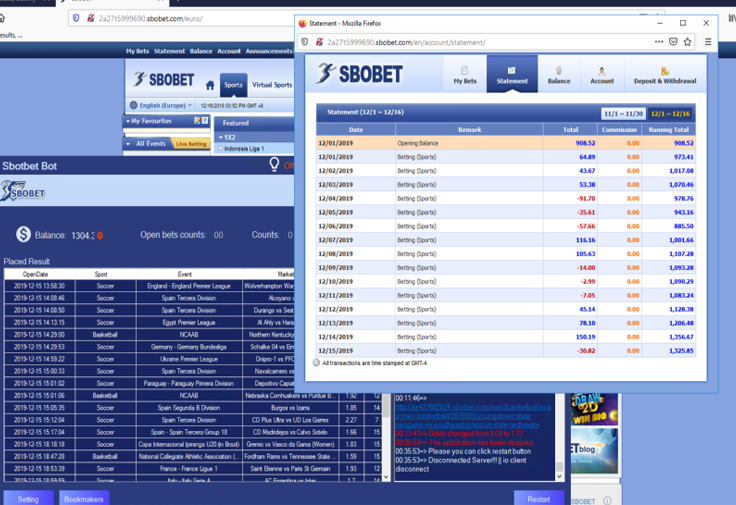The image size is (736, 505).
Task: Open Deposit & Withdrawal tab
Action: point(665,74)
